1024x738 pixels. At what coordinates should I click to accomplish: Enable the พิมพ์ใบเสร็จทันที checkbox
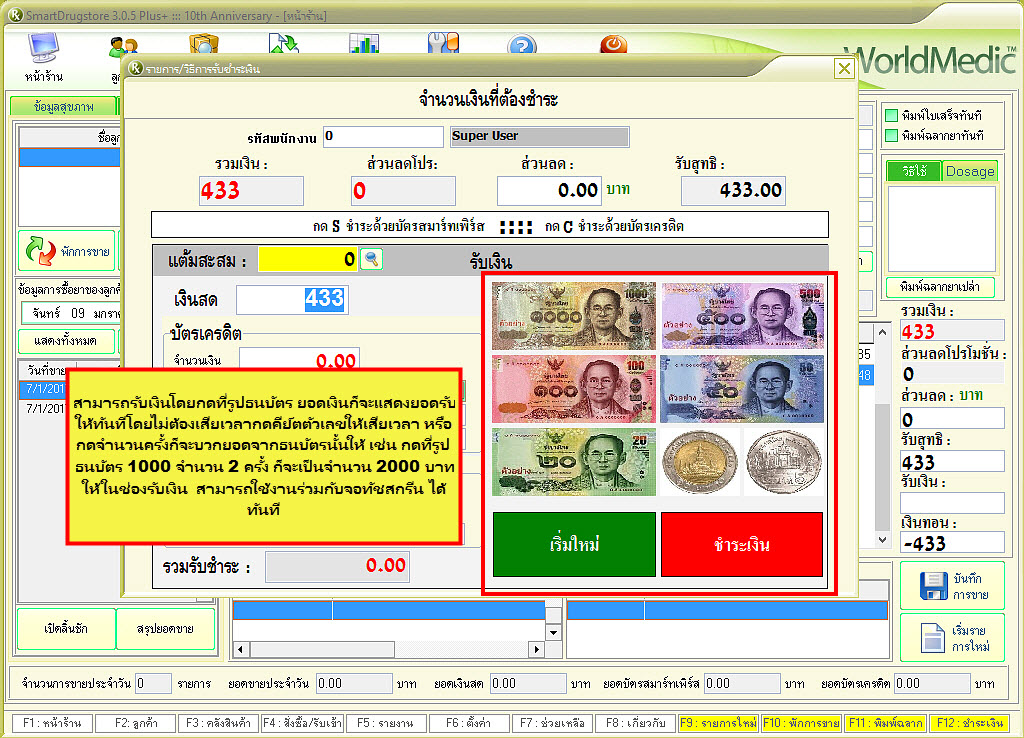(x=892, y=115)
